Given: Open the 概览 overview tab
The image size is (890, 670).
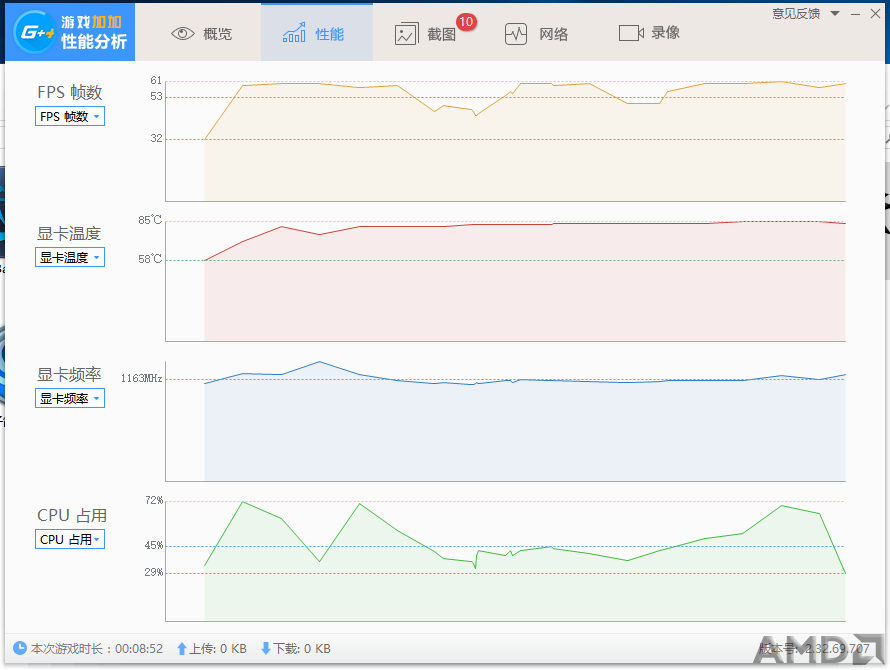Looking at the screenshot, I should [201, 34].
